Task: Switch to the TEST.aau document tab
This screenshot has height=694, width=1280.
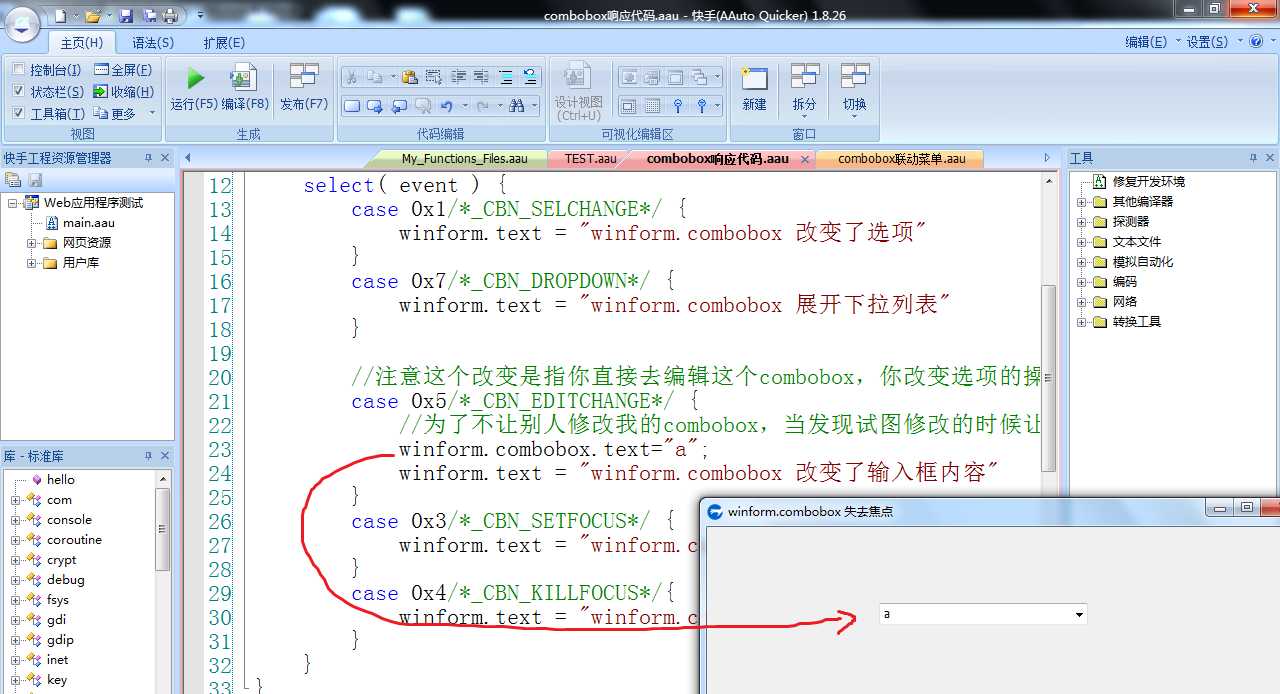Action: 590,158
